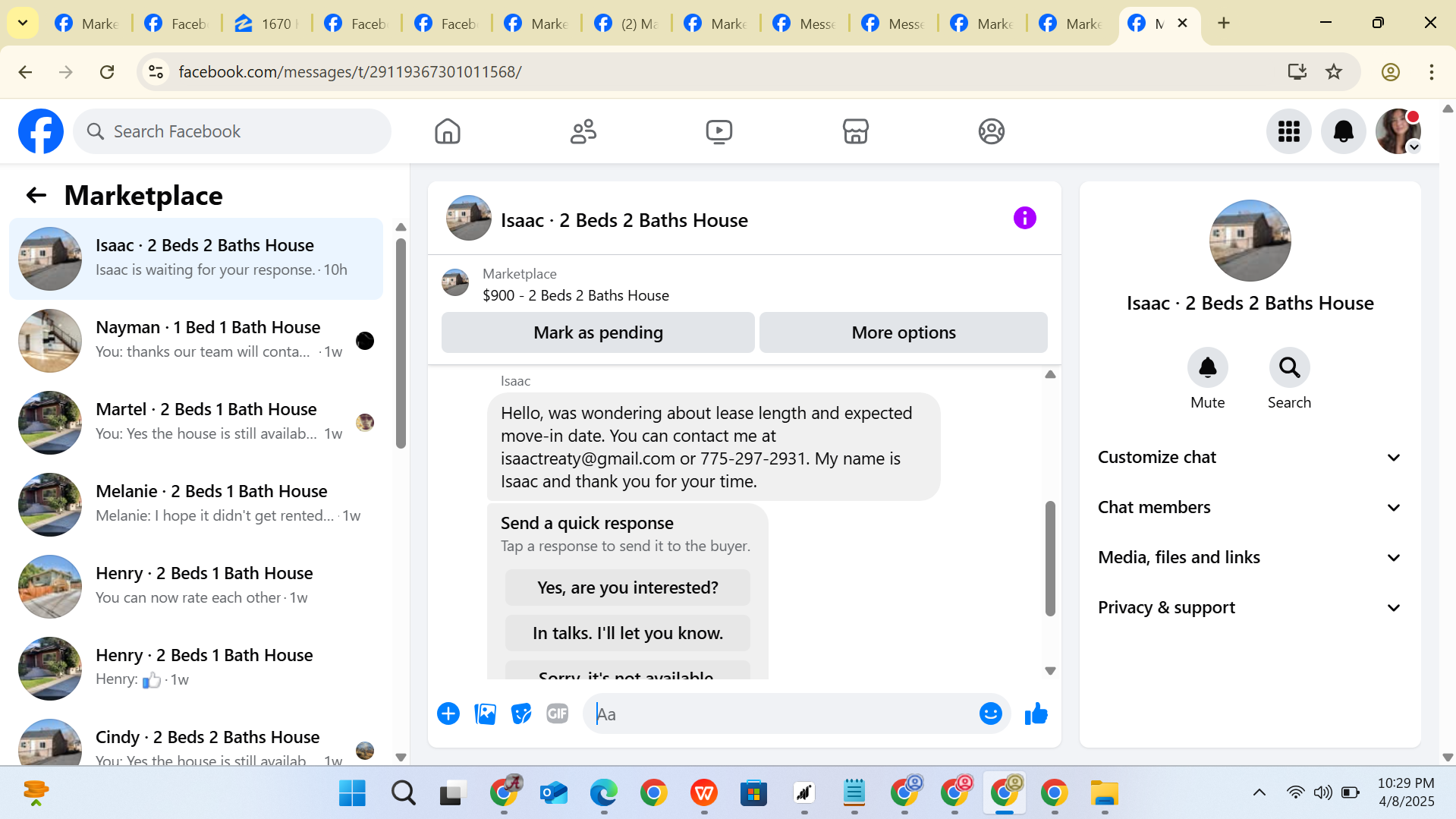
Task: Open Isaac 2 Beds 2 Baths conversation
Action: (196, 258)
